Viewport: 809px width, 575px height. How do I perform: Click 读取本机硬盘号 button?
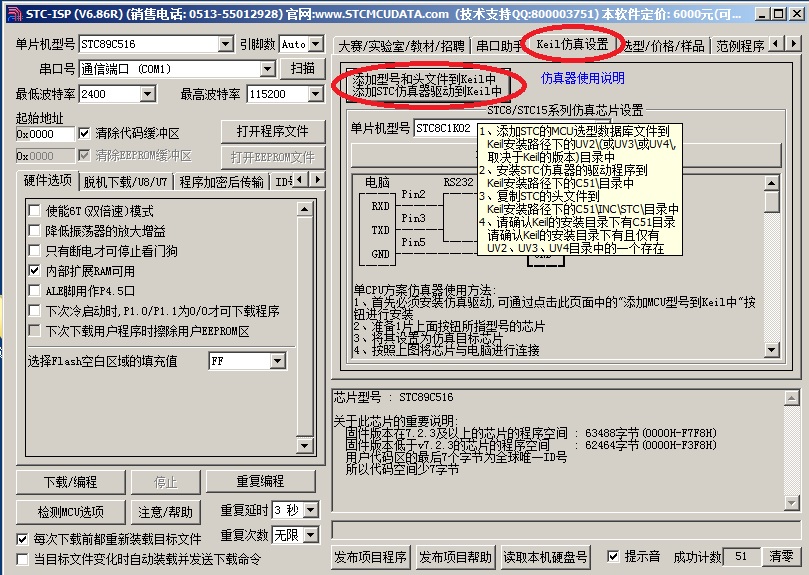click(x=545, y=557)
